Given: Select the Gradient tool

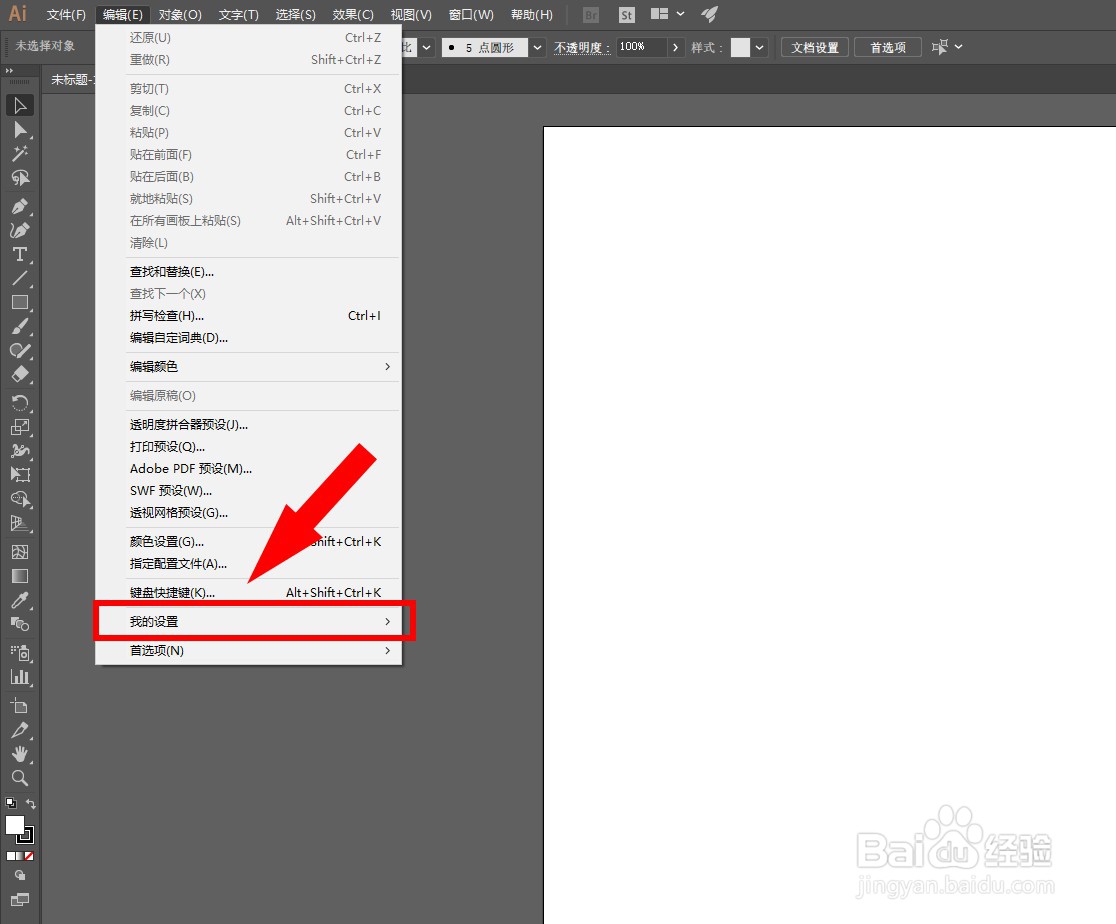Looking at the screenshot, I should pos(20,576).
